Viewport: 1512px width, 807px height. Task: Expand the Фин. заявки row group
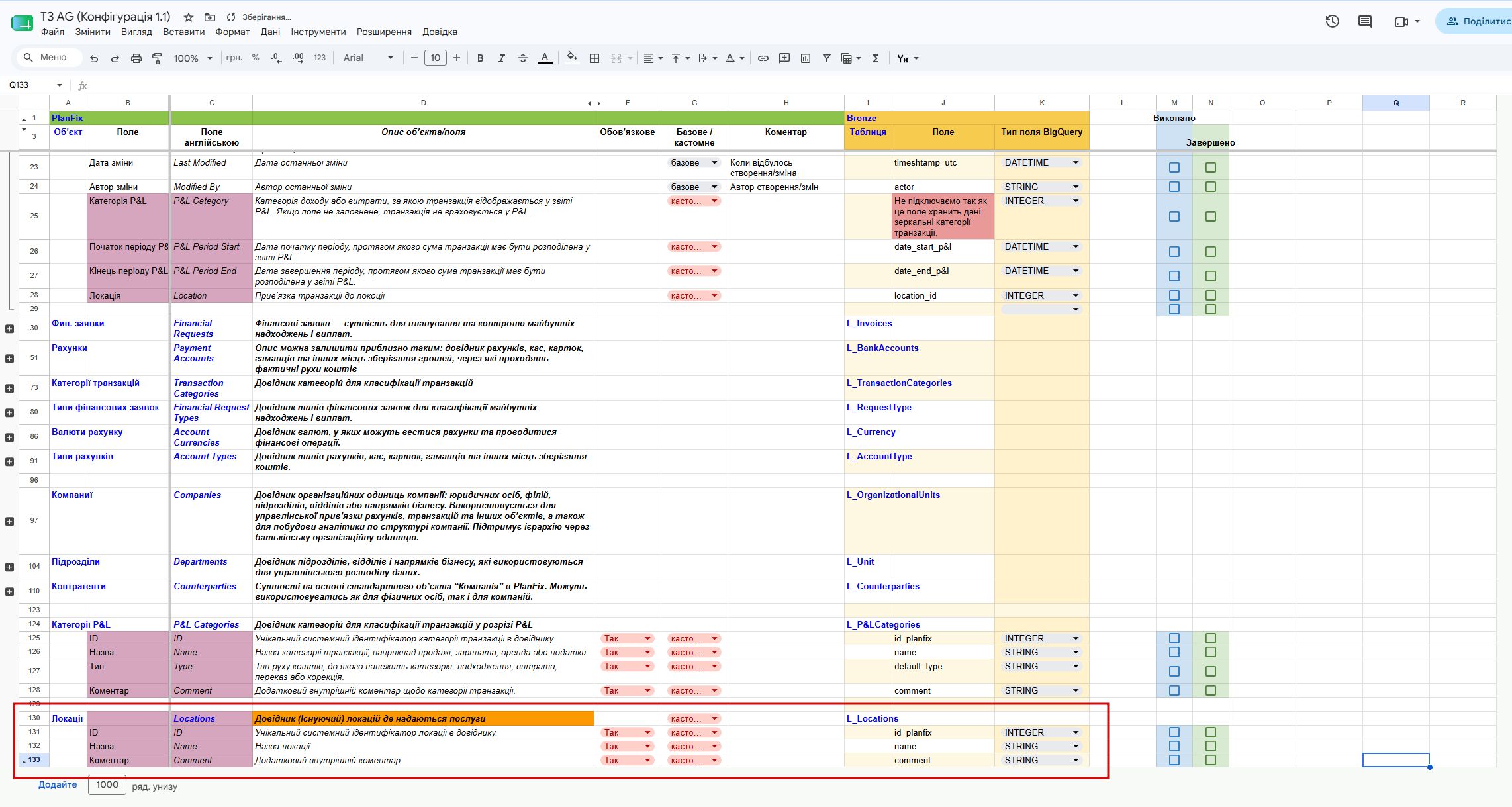point(9,329)
